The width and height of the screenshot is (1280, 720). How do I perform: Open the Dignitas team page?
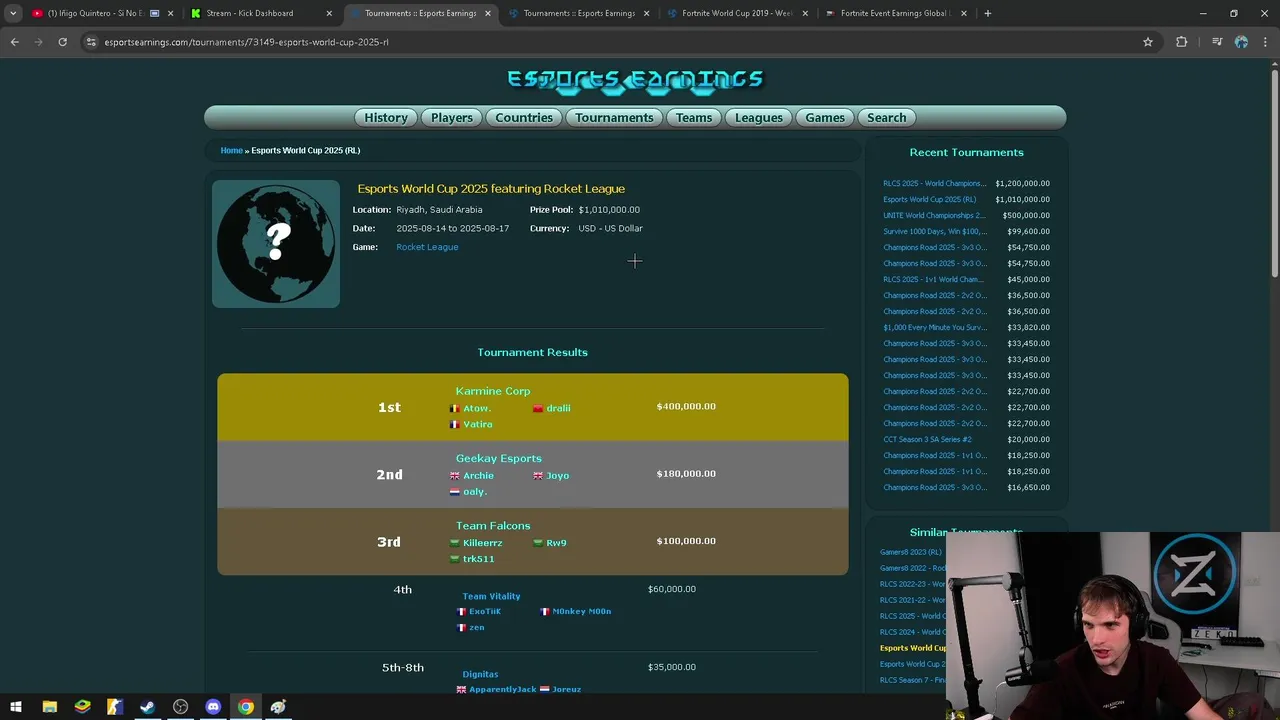[x=480, y=674]
